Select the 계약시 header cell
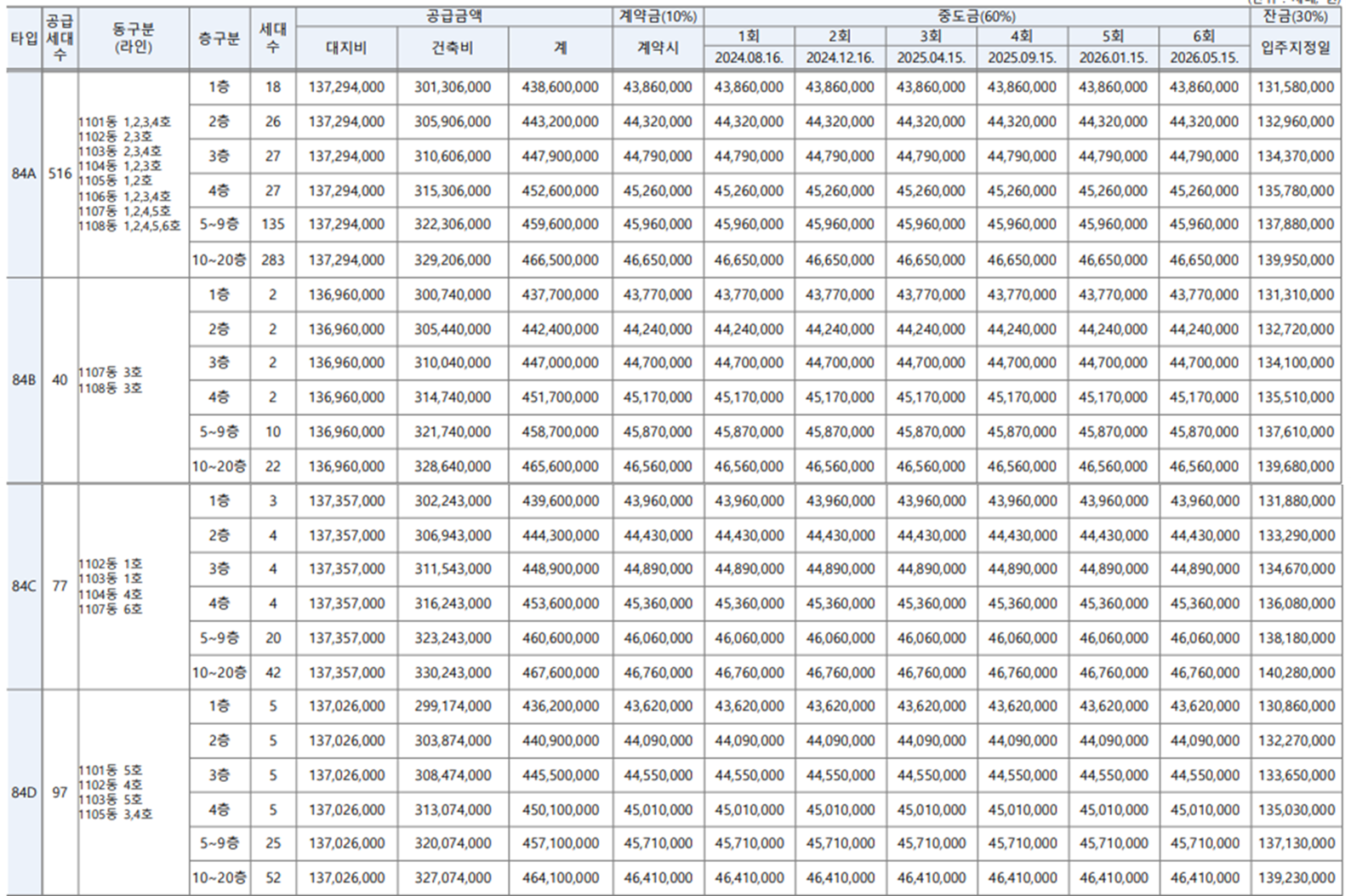 [x=658, y=49]
